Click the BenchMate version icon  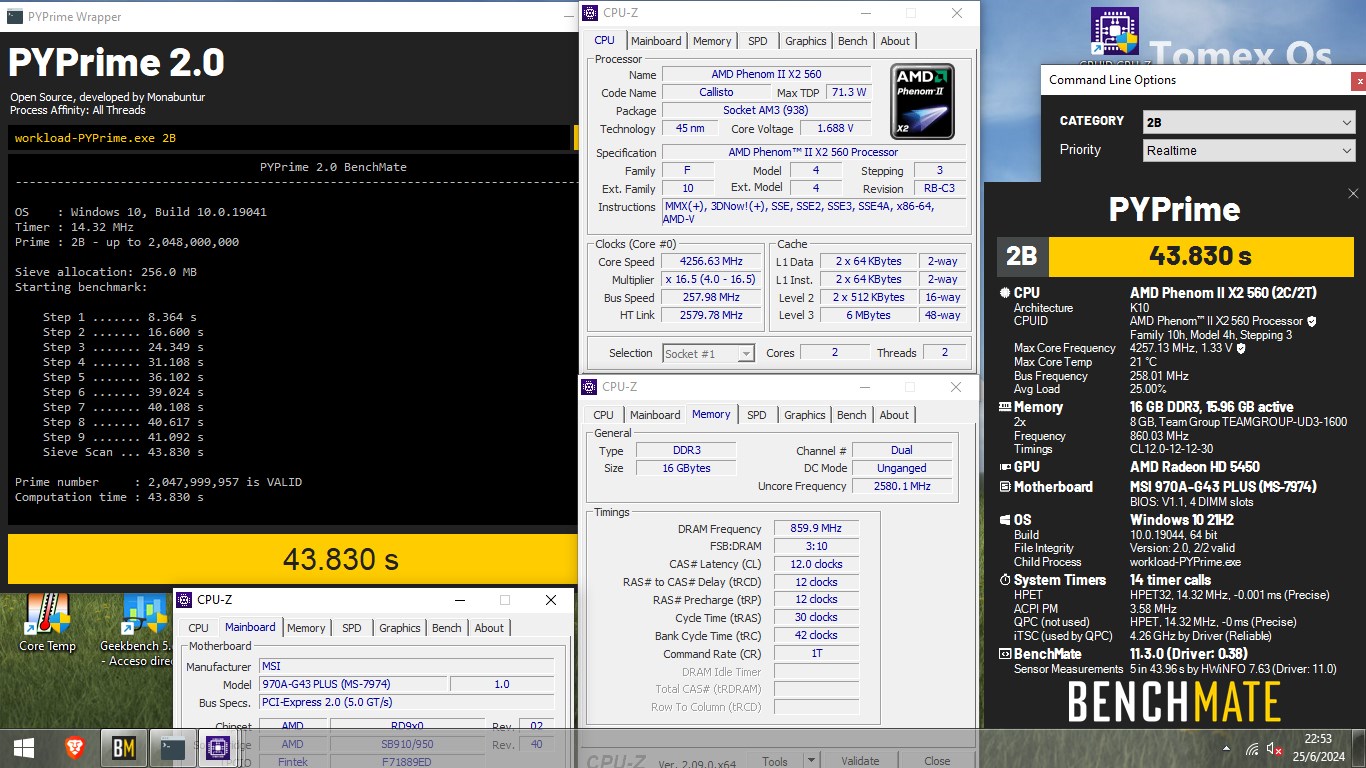coord(1004,654)
